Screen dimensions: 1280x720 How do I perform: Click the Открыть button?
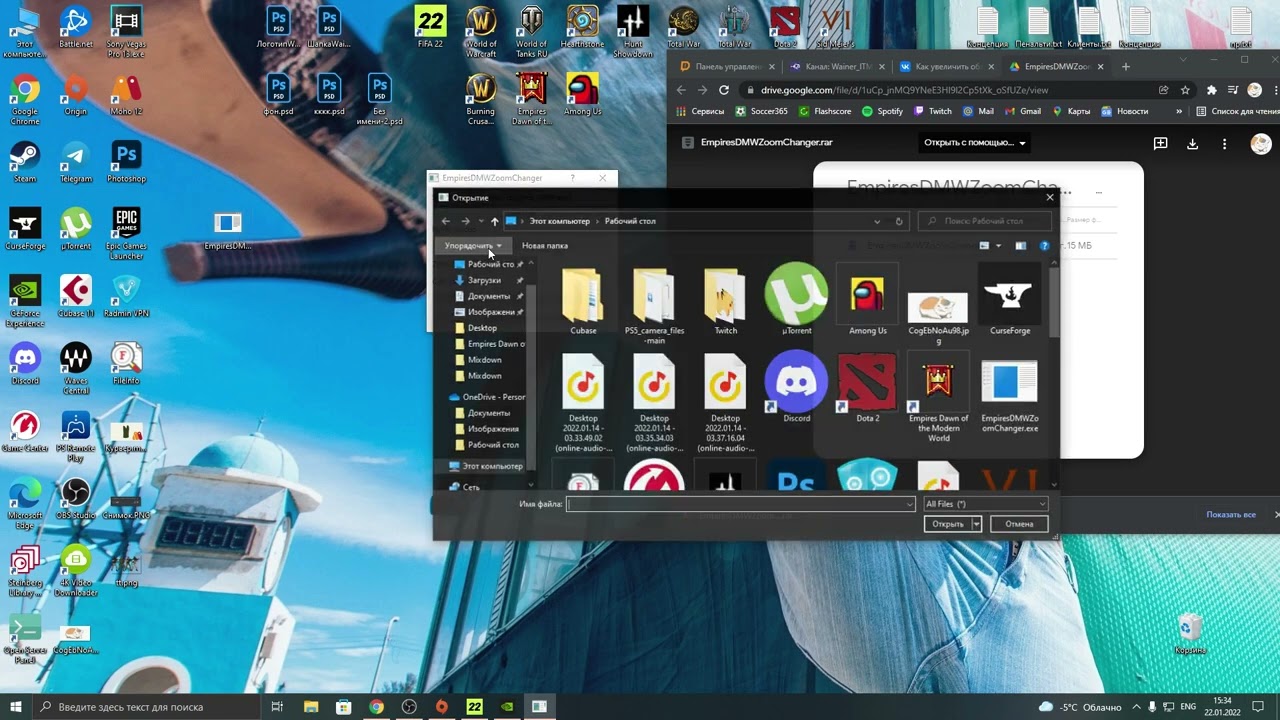pos(947,524)
